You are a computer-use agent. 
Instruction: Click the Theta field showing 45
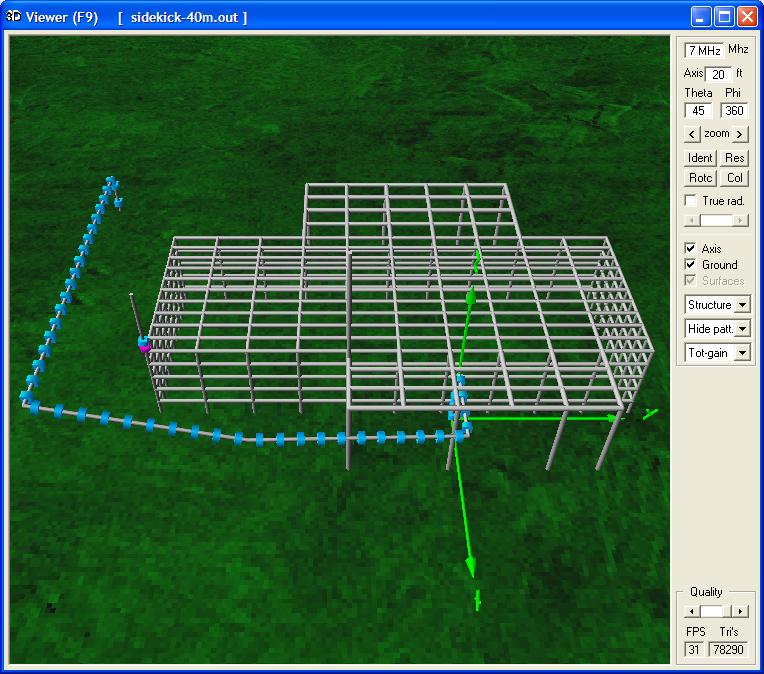(698, 111)
